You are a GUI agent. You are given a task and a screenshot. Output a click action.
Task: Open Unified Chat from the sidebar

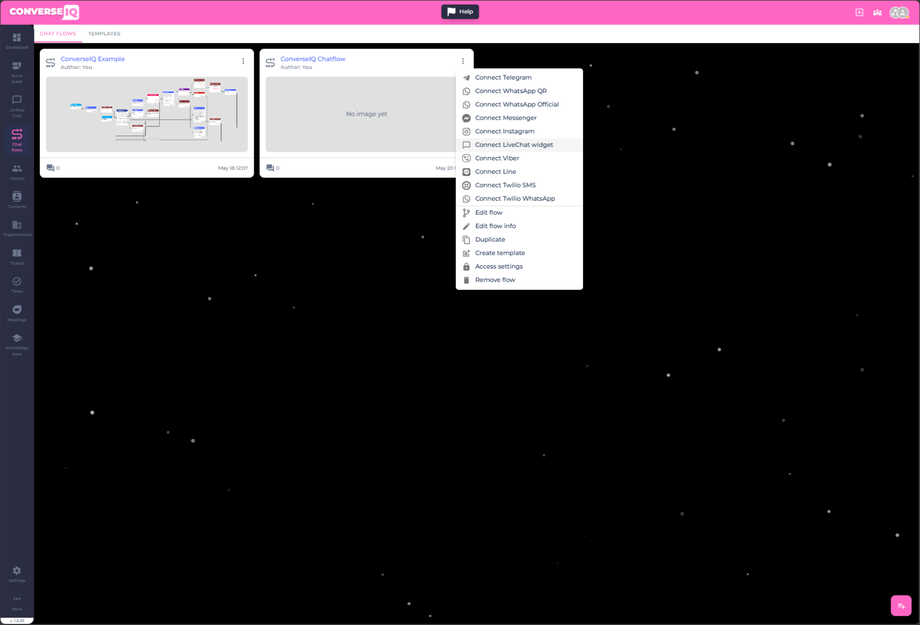16,106
